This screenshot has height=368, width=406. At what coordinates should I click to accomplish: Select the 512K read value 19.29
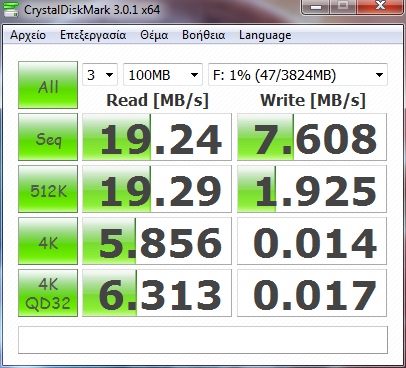click(157, 189)
